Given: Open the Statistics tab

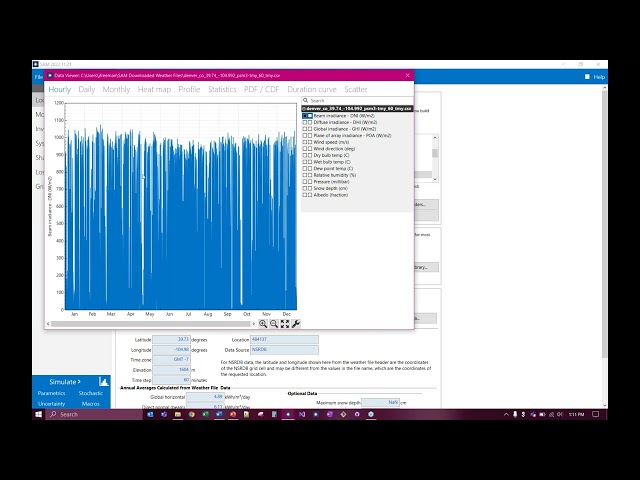Looking at the screenshot, I should (x=222, y=89).
